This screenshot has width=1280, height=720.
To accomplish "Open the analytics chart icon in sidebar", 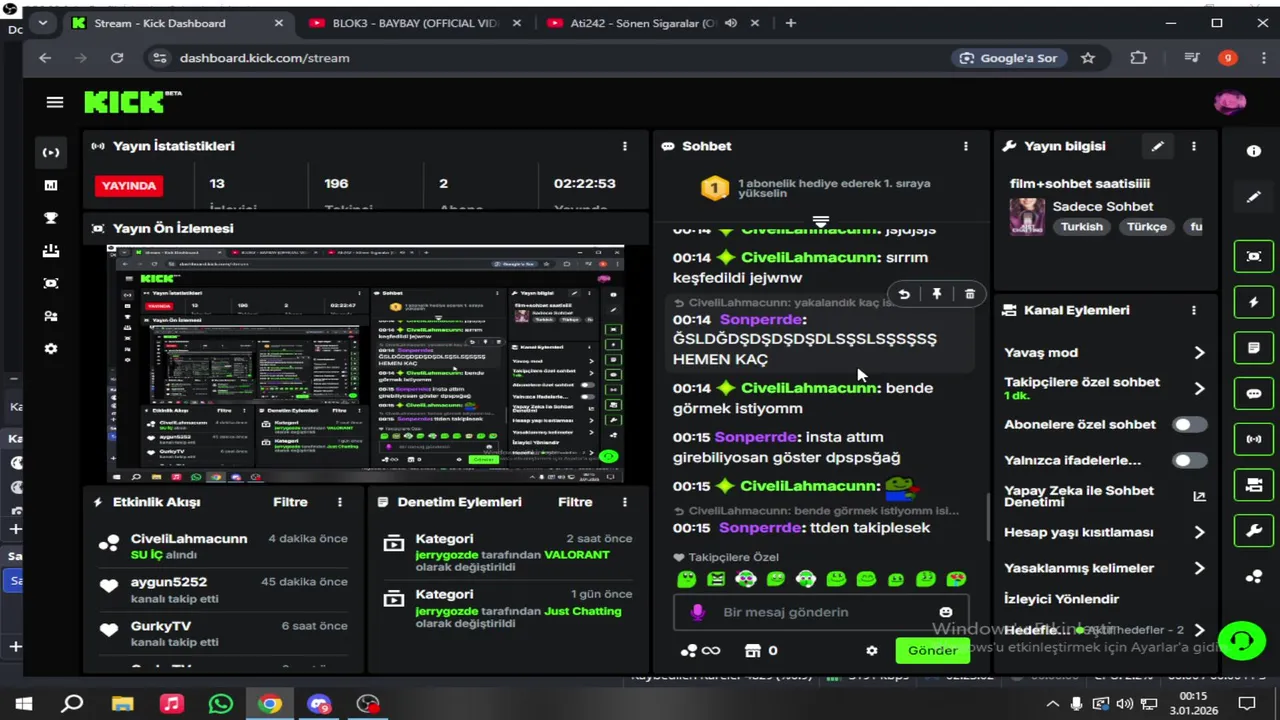I will click(51, 185).
